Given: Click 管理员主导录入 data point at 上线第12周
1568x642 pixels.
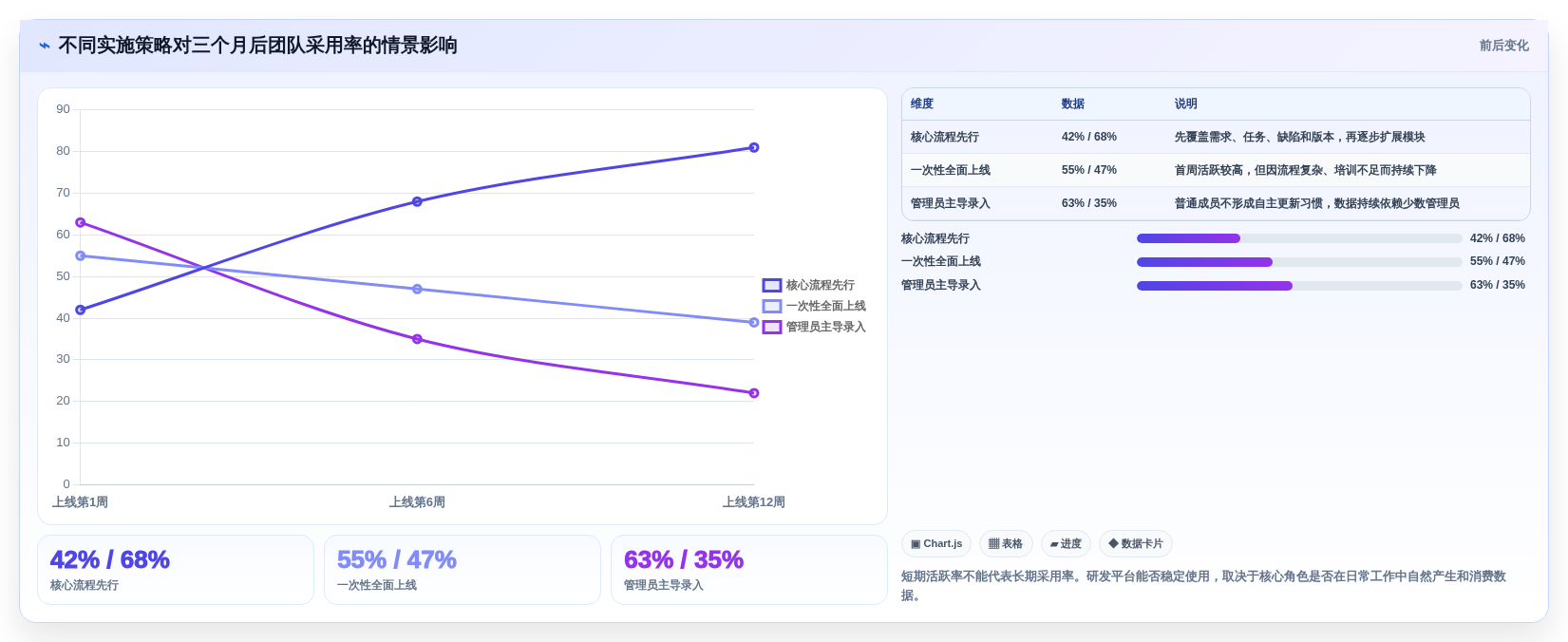Looking at the screenshot, I should (754, 393).
